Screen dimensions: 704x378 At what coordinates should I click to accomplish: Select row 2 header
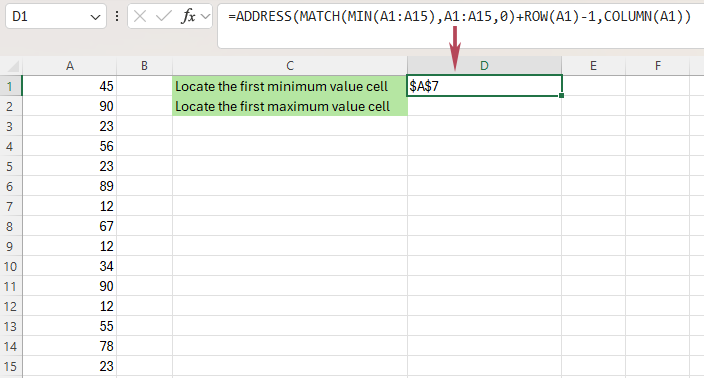click(11, 106)
